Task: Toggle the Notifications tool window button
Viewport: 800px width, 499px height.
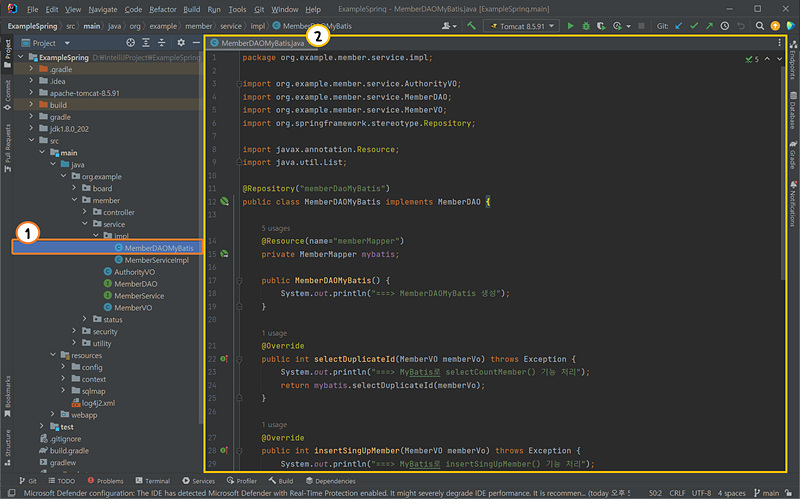Action: pos(793,203)
